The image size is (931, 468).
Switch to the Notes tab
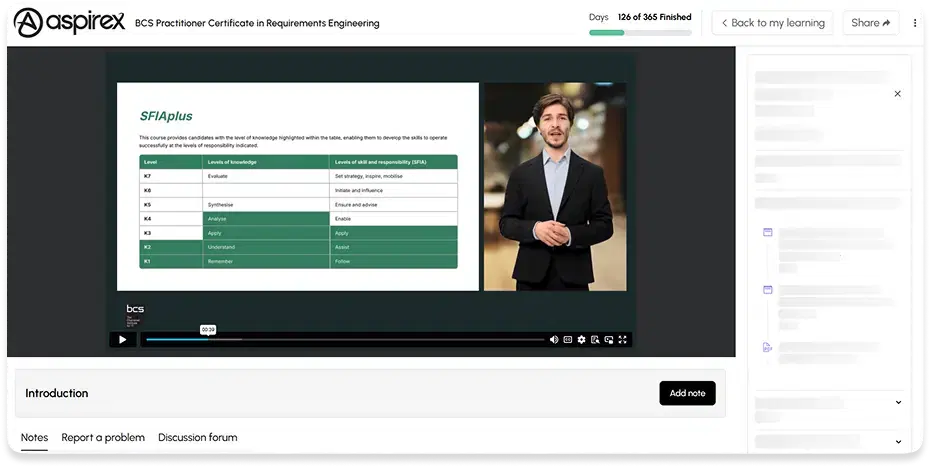[x=34, y=438]
